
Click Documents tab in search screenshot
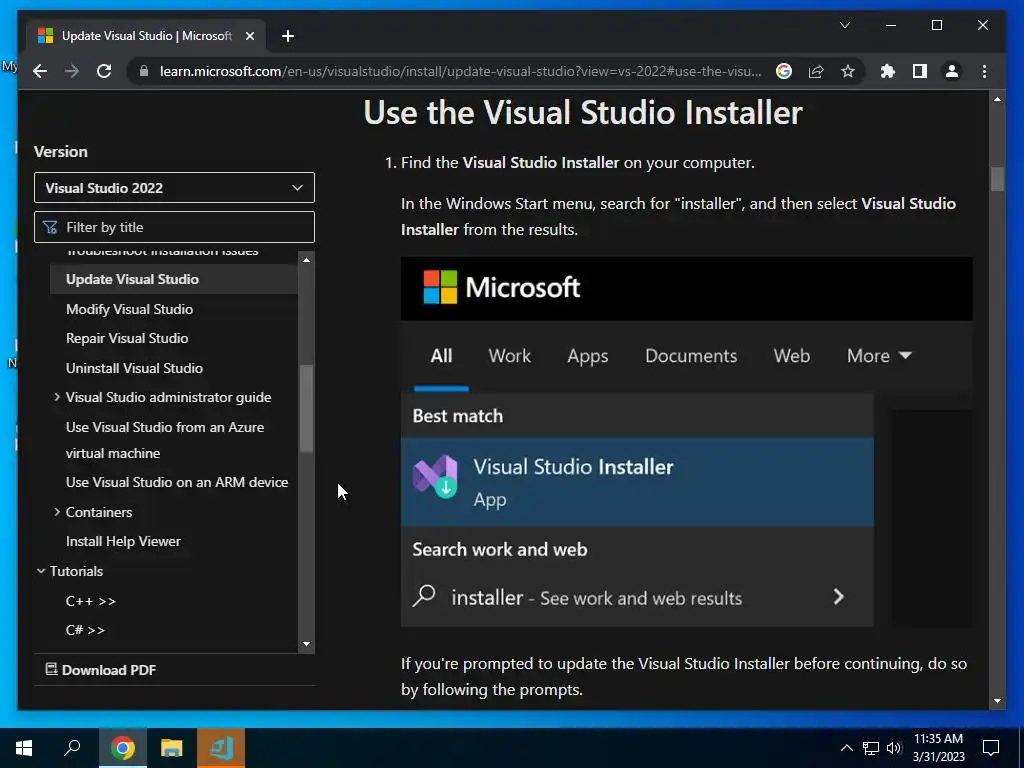point(691,356)
